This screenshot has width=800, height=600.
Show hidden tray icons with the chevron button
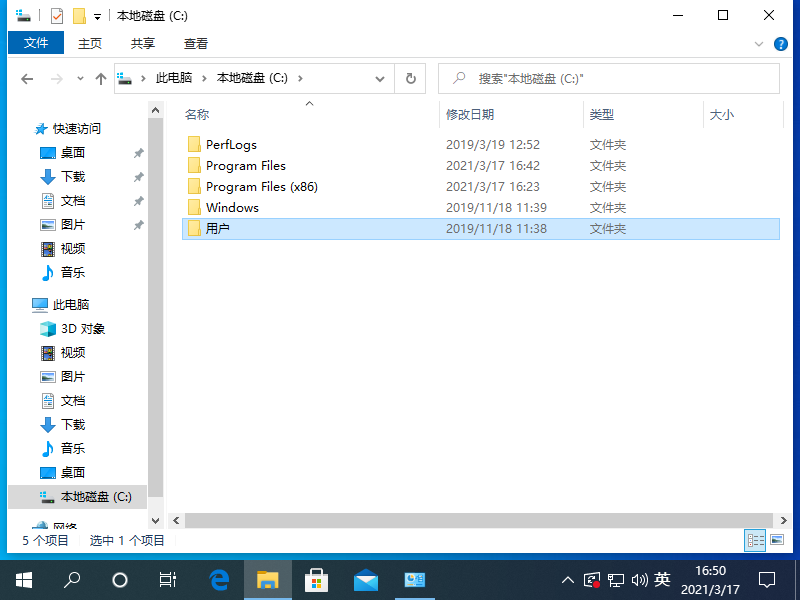pyautogui.click(x=567, y=579)
